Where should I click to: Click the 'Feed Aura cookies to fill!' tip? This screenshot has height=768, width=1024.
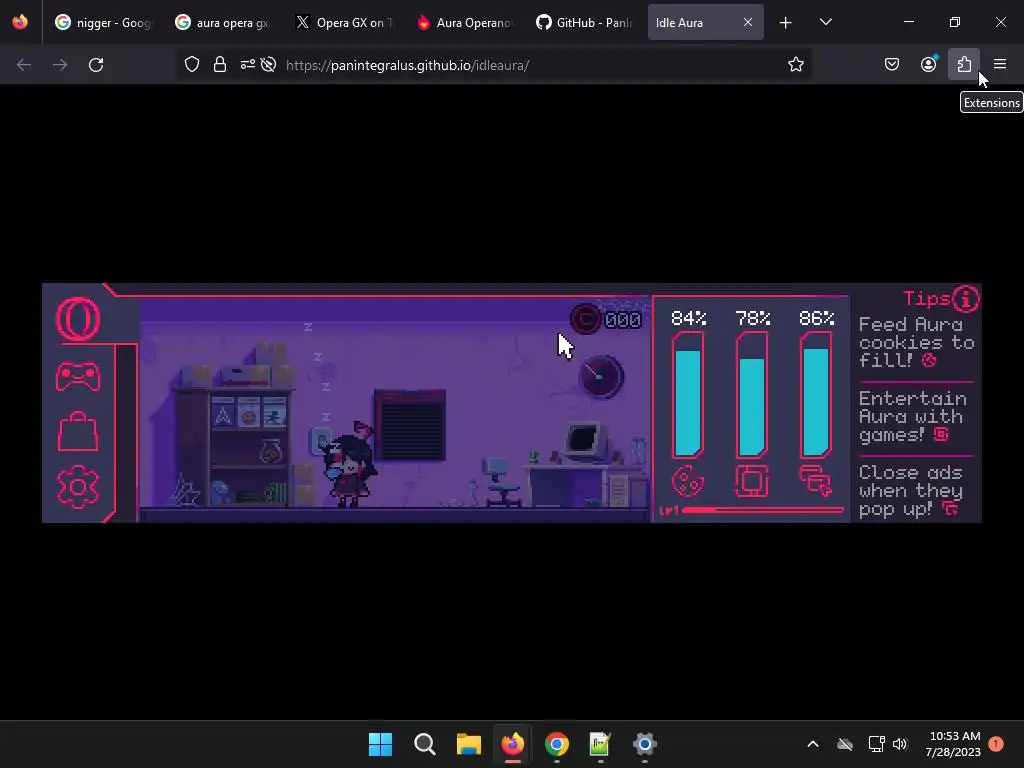[x=916, y=342]
